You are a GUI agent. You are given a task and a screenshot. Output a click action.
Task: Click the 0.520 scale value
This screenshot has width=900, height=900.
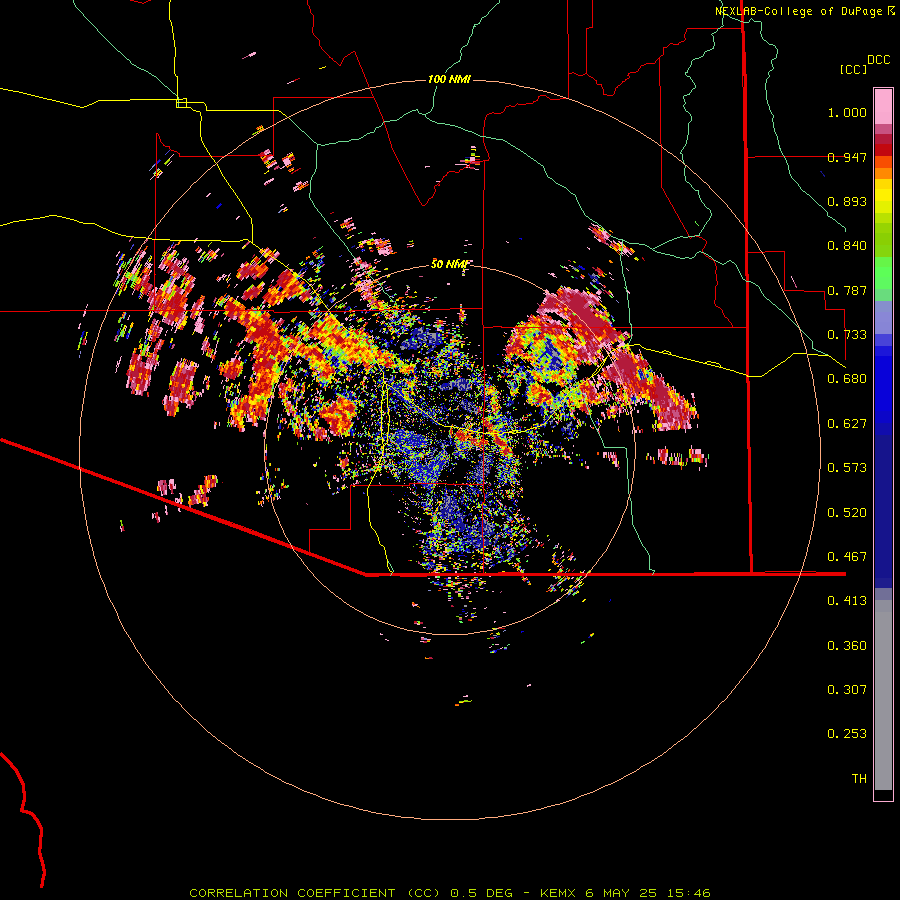[847, 513]
